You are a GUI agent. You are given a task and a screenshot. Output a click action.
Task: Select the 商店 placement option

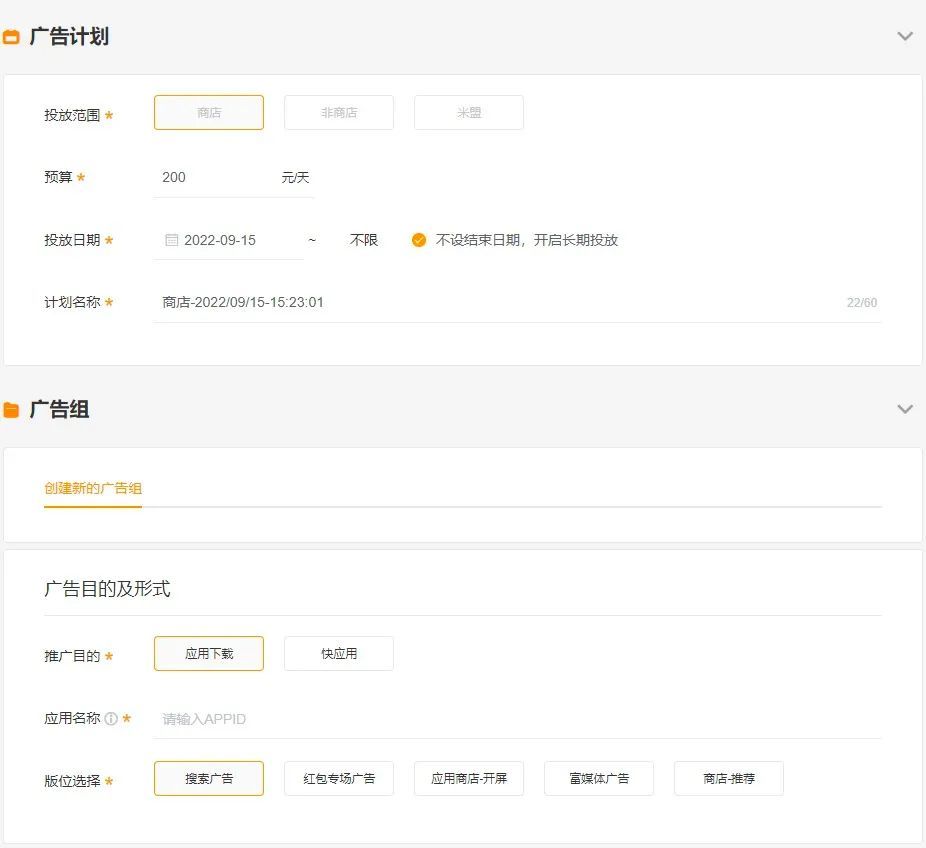click(208, 112)
